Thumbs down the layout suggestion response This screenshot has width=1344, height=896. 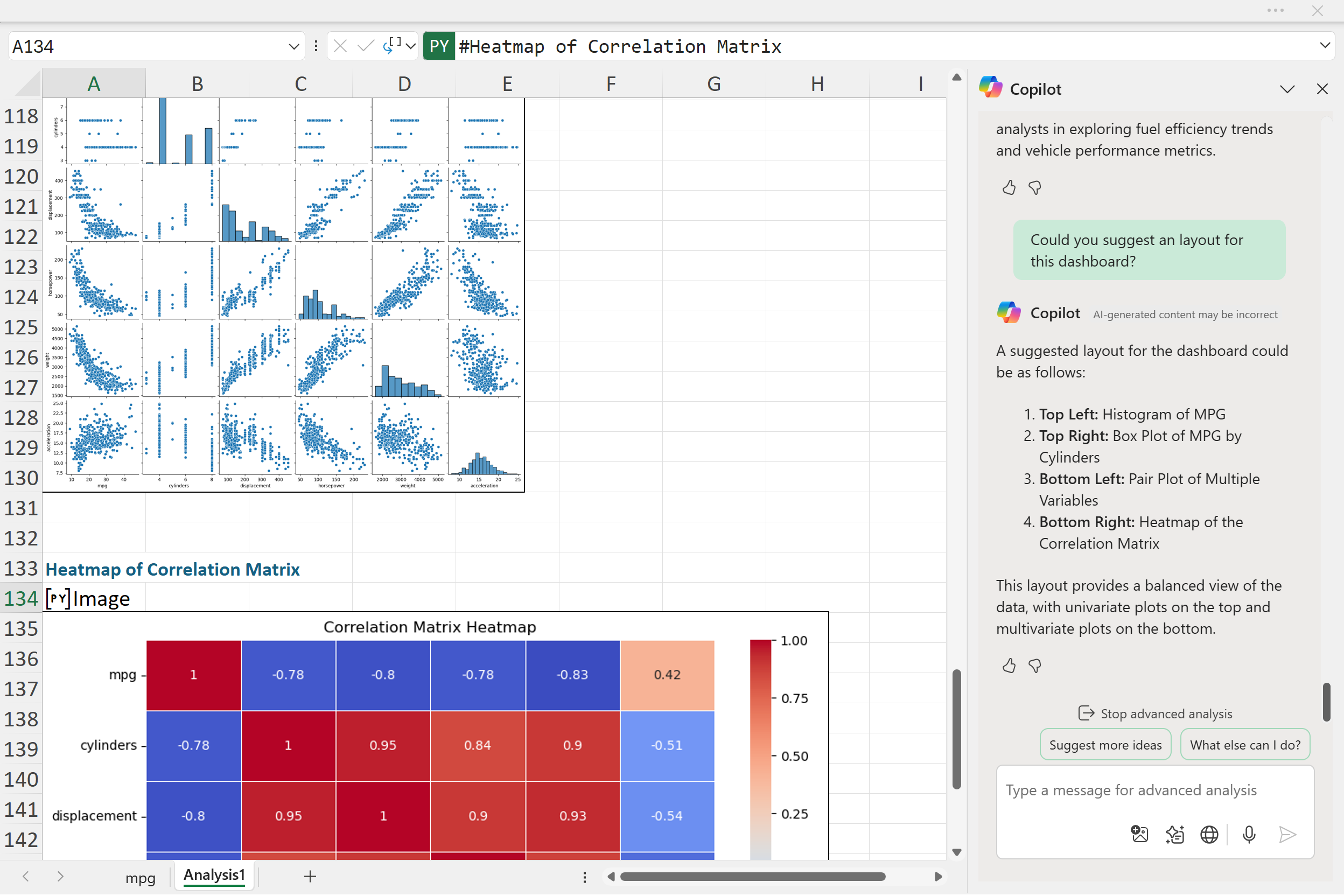(x=1034, y=666)
